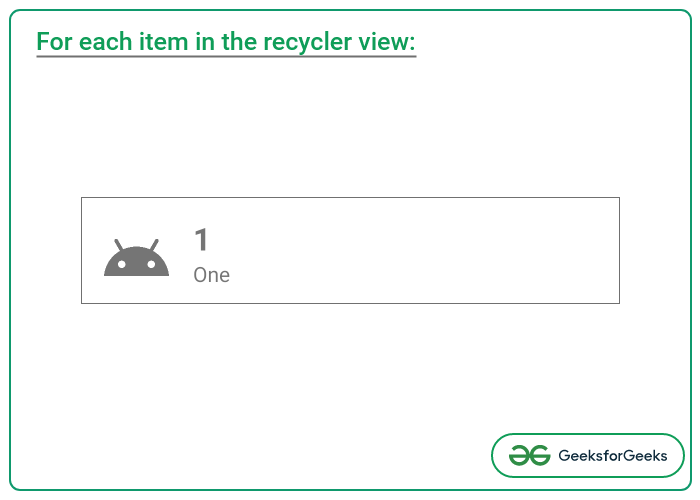Click the gray underline beneath the heading

coord(225,57)
